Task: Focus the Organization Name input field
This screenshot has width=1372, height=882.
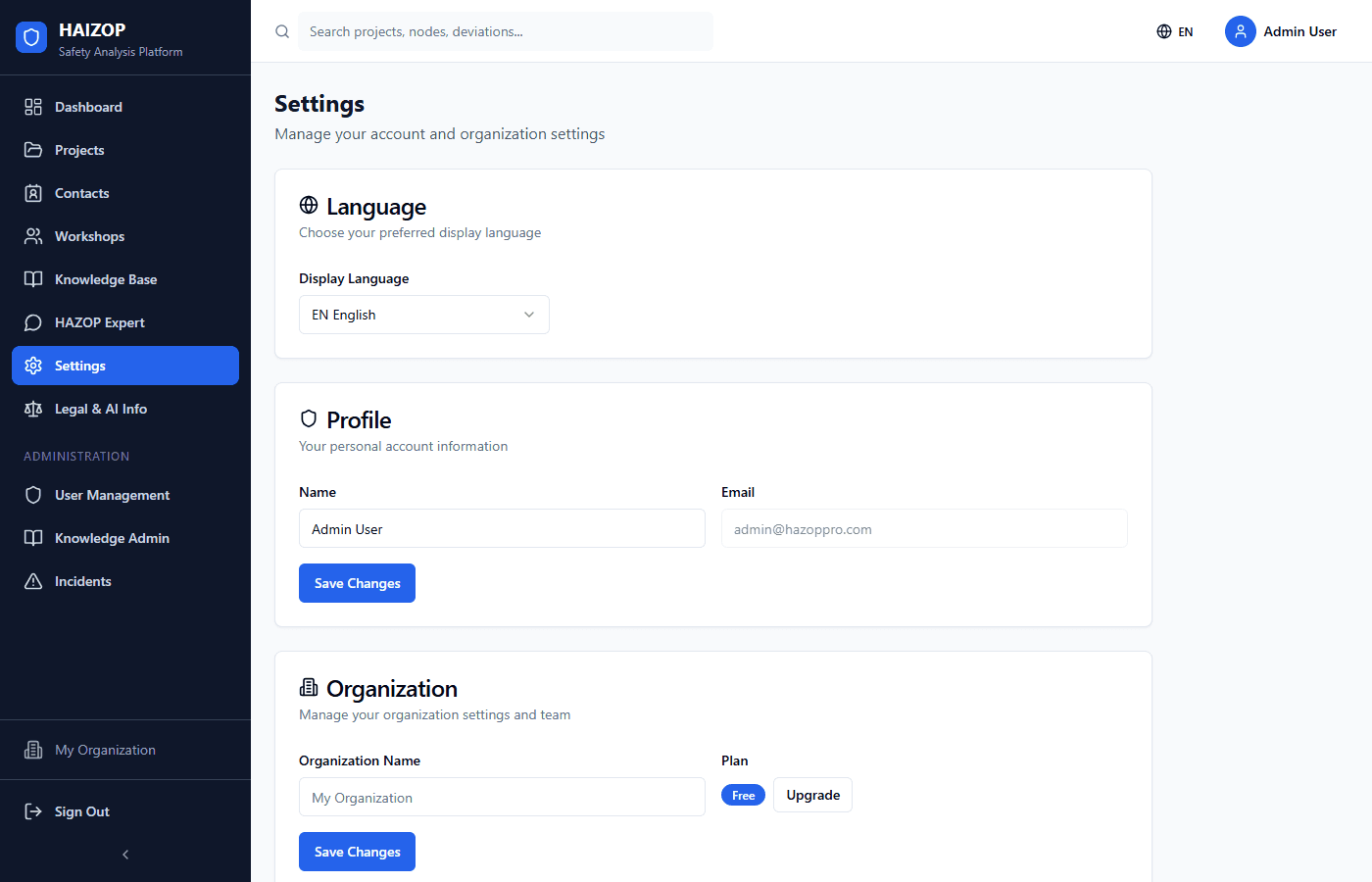Action: (x=502, y=797)
